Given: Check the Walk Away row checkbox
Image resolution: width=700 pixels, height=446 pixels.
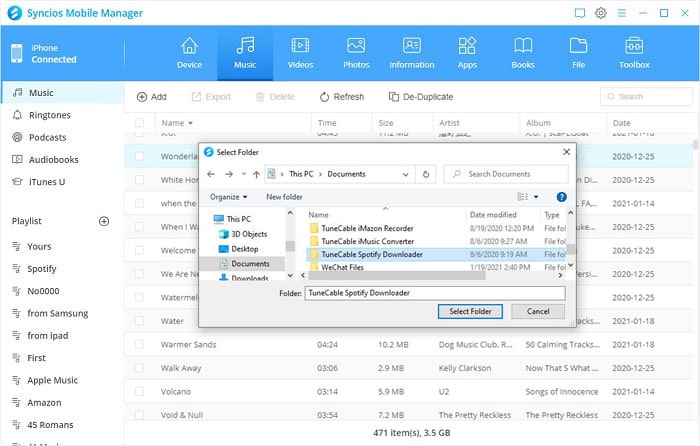Looking at the screenshot, I should 140,368.
